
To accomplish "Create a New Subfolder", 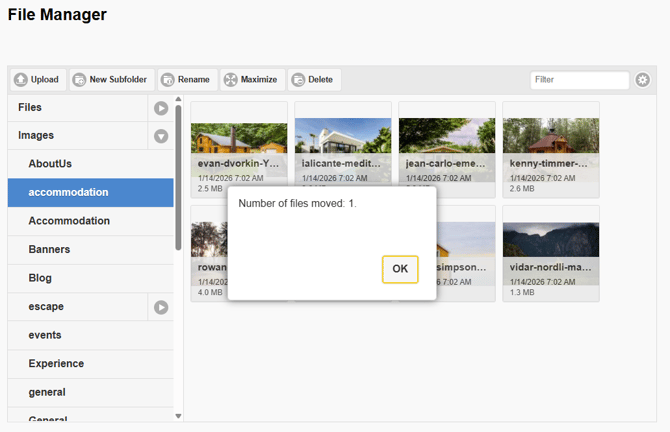I will coord(112,80).
